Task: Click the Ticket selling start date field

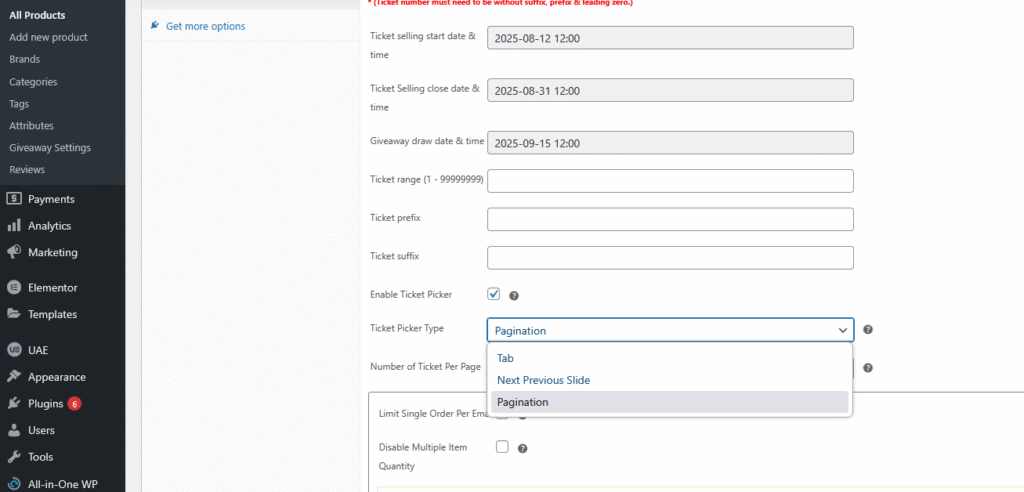Action: click(x=669, y=38)
